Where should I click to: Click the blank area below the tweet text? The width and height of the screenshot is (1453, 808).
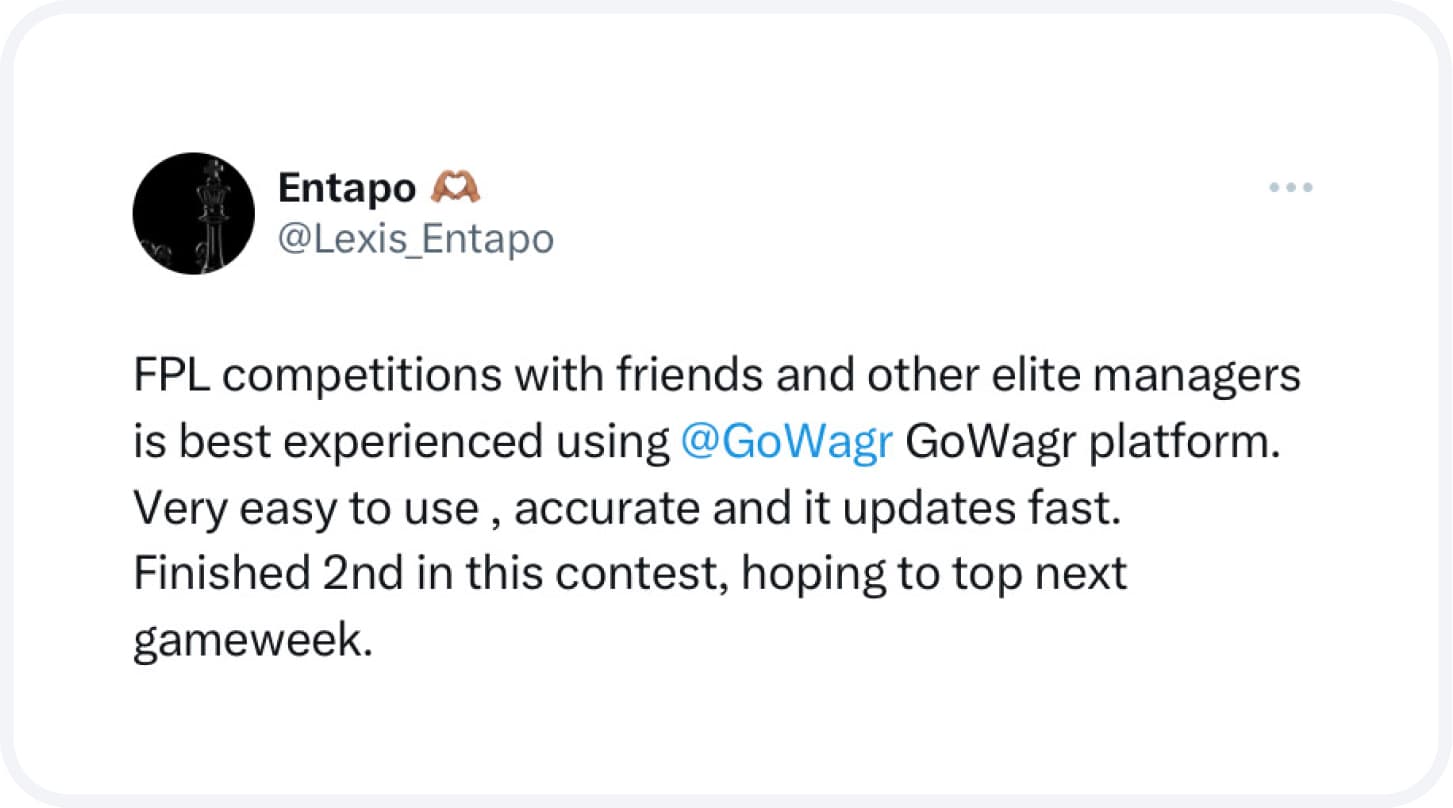coord(726,730)
